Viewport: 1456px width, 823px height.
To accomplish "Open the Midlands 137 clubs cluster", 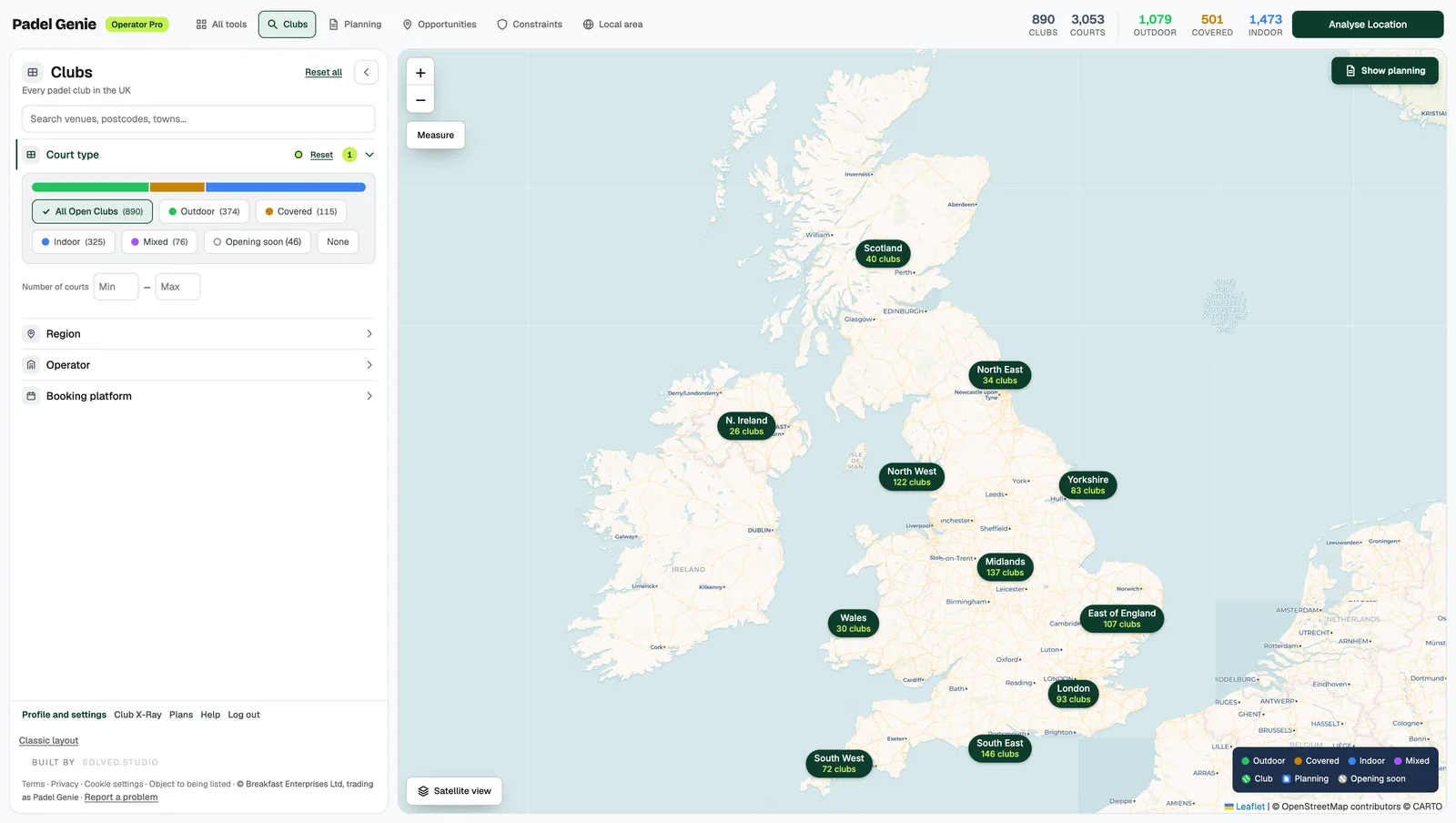I will pos(1005,567).
